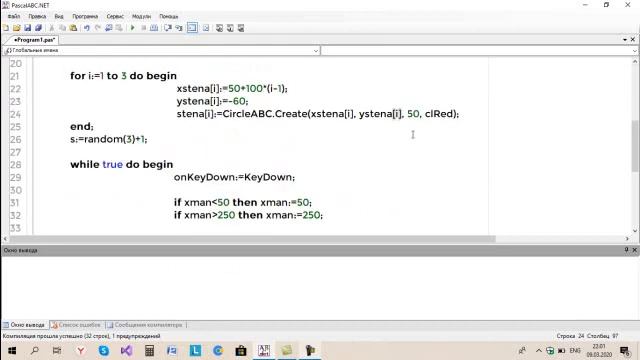Click the editor vertical scrollbar thumb
The height and width of the screenshot is (360, 640).
pos(635,146)
